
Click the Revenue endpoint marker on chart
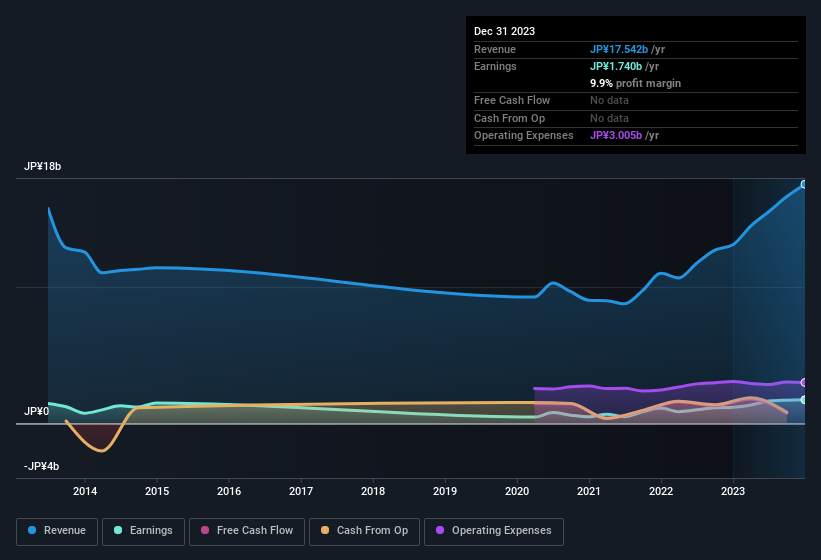804,184
